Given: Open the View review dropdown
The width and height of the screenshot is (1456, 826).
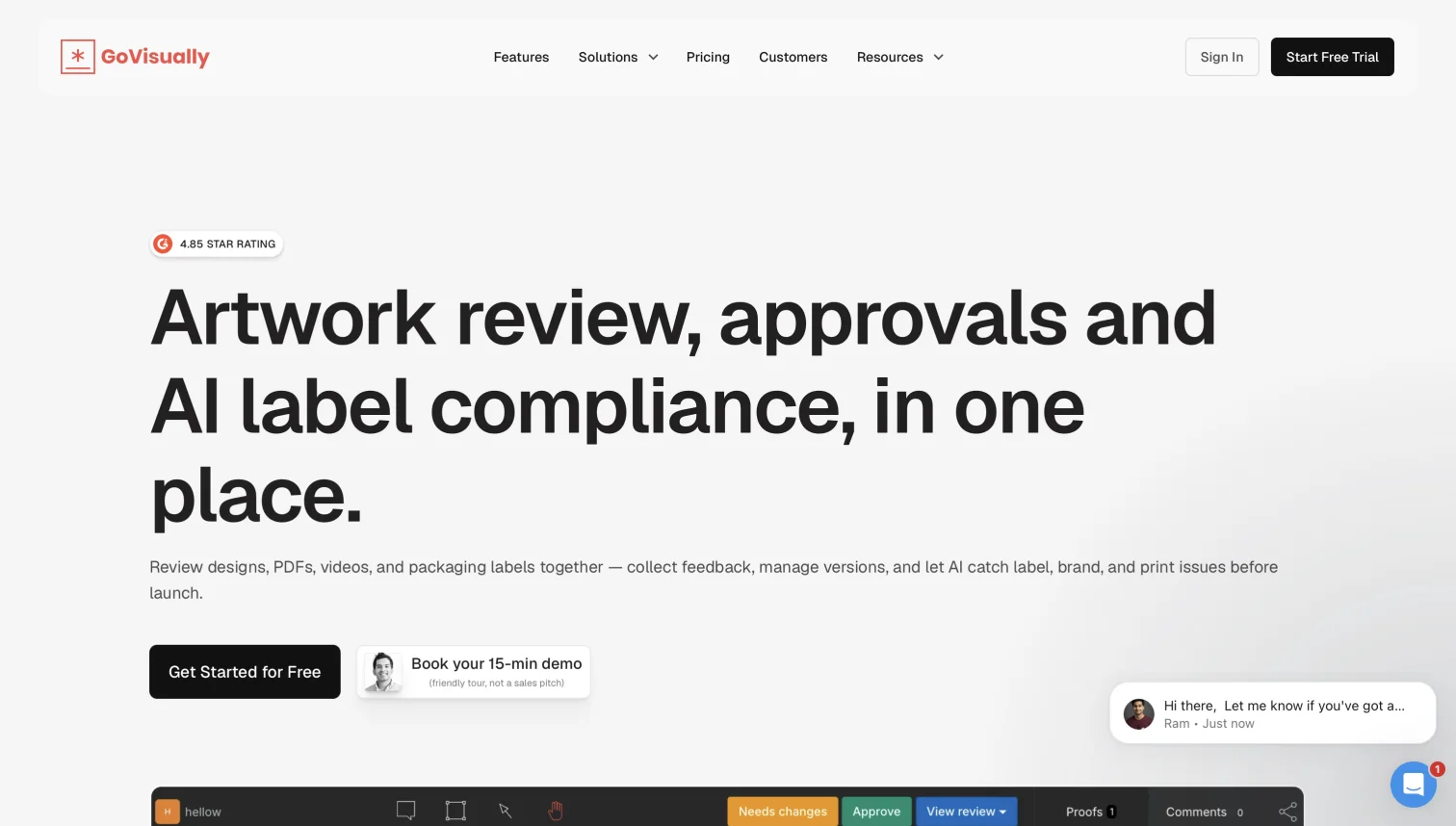Looking at the screenshot, I should [x=966, y=812].
